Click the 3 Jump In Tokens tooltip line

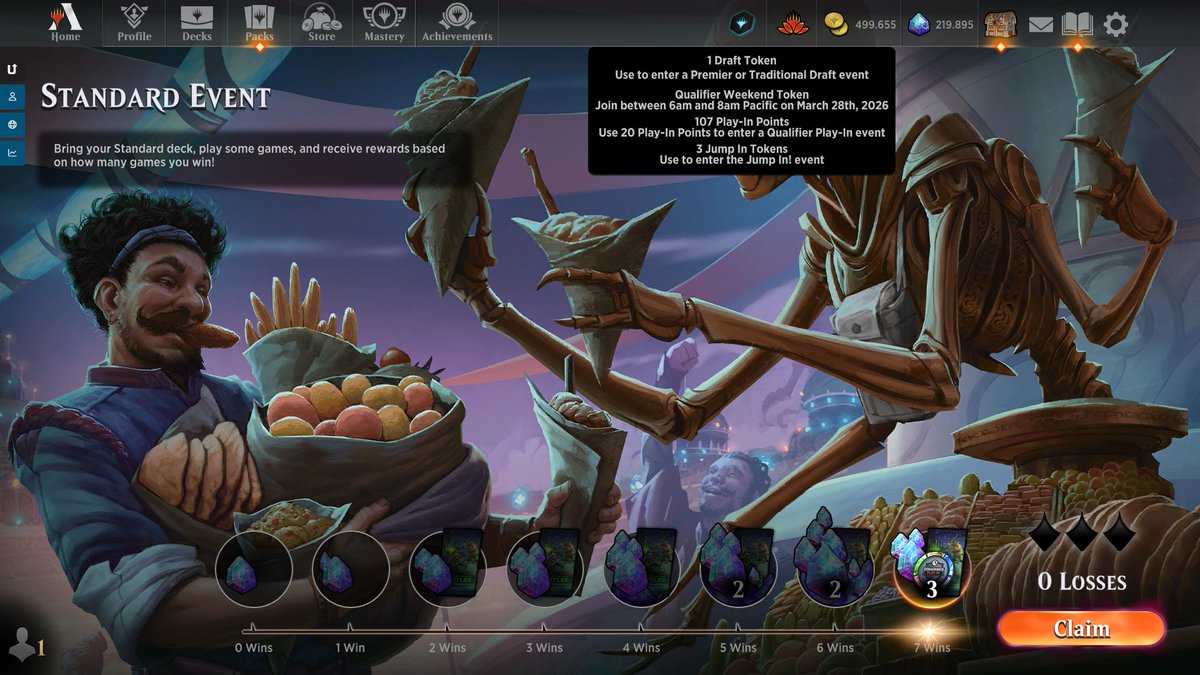[x=741, y=149]
